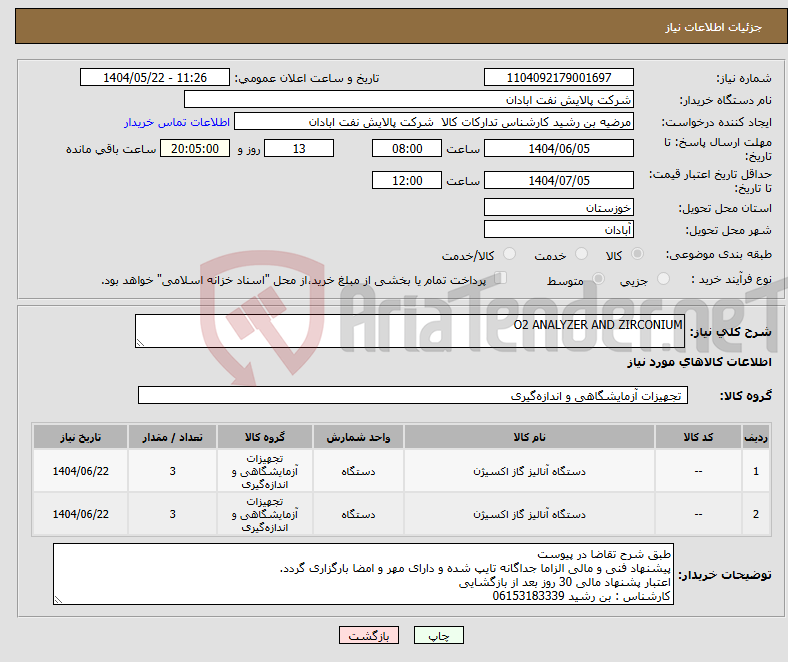Image resolution: width=788 pixels, height=662 pixels.
Task: Click row 2 unit دستگاه
Action: tap(358, 514)
